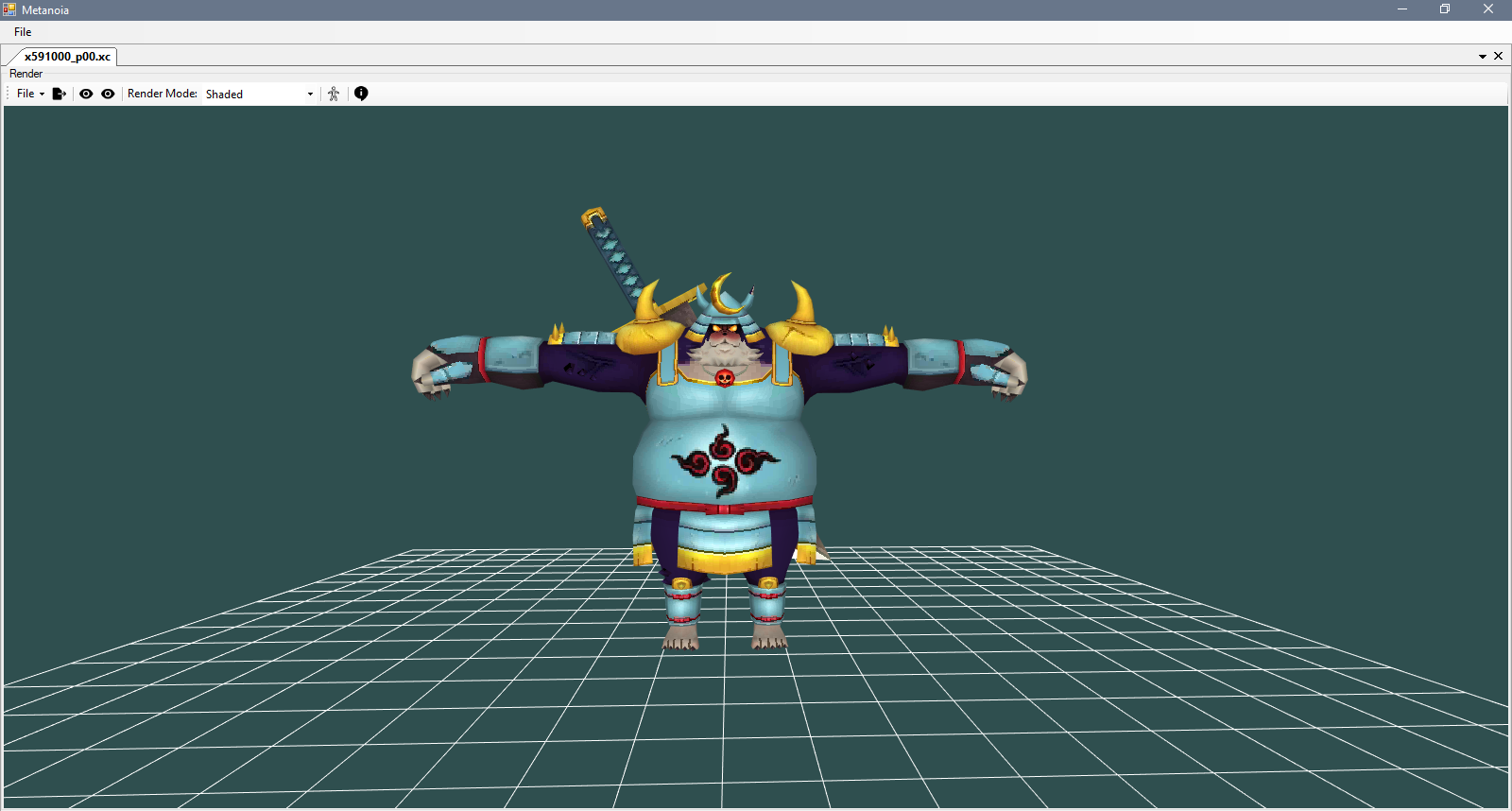The image size is (1512, 811).
Task: Click the info icon in the Render toolbar
Action: point(361,94)
